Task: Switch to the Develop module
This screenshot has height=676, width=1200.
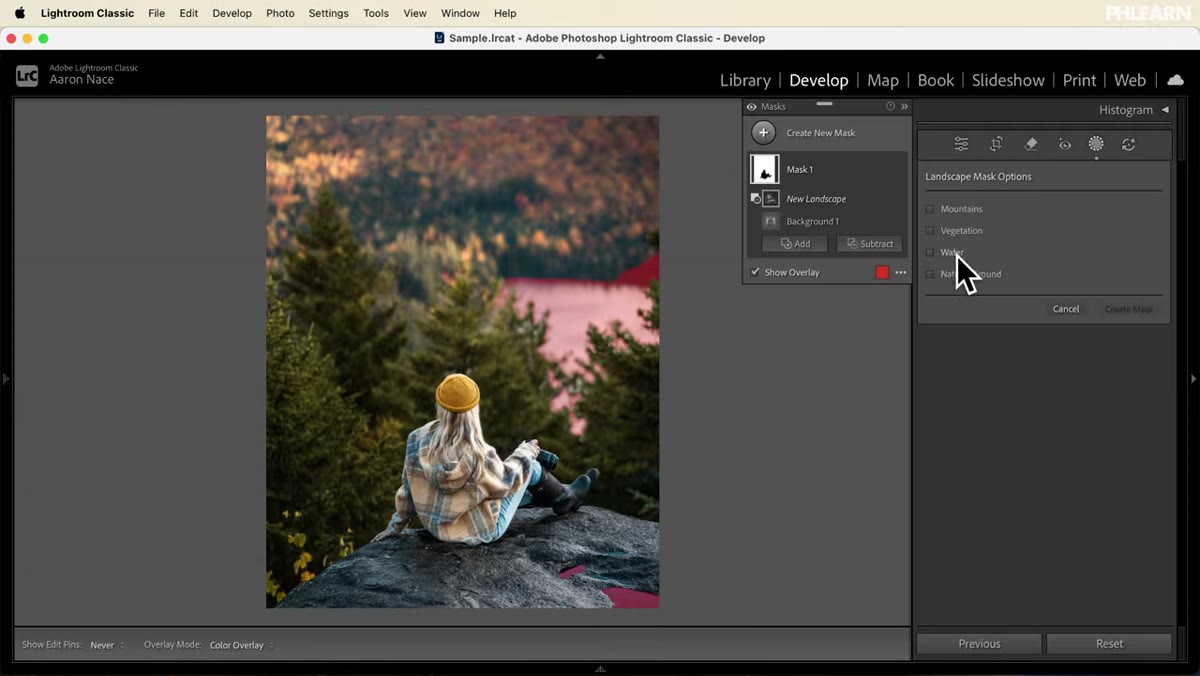Action: (x=818, y=80)
